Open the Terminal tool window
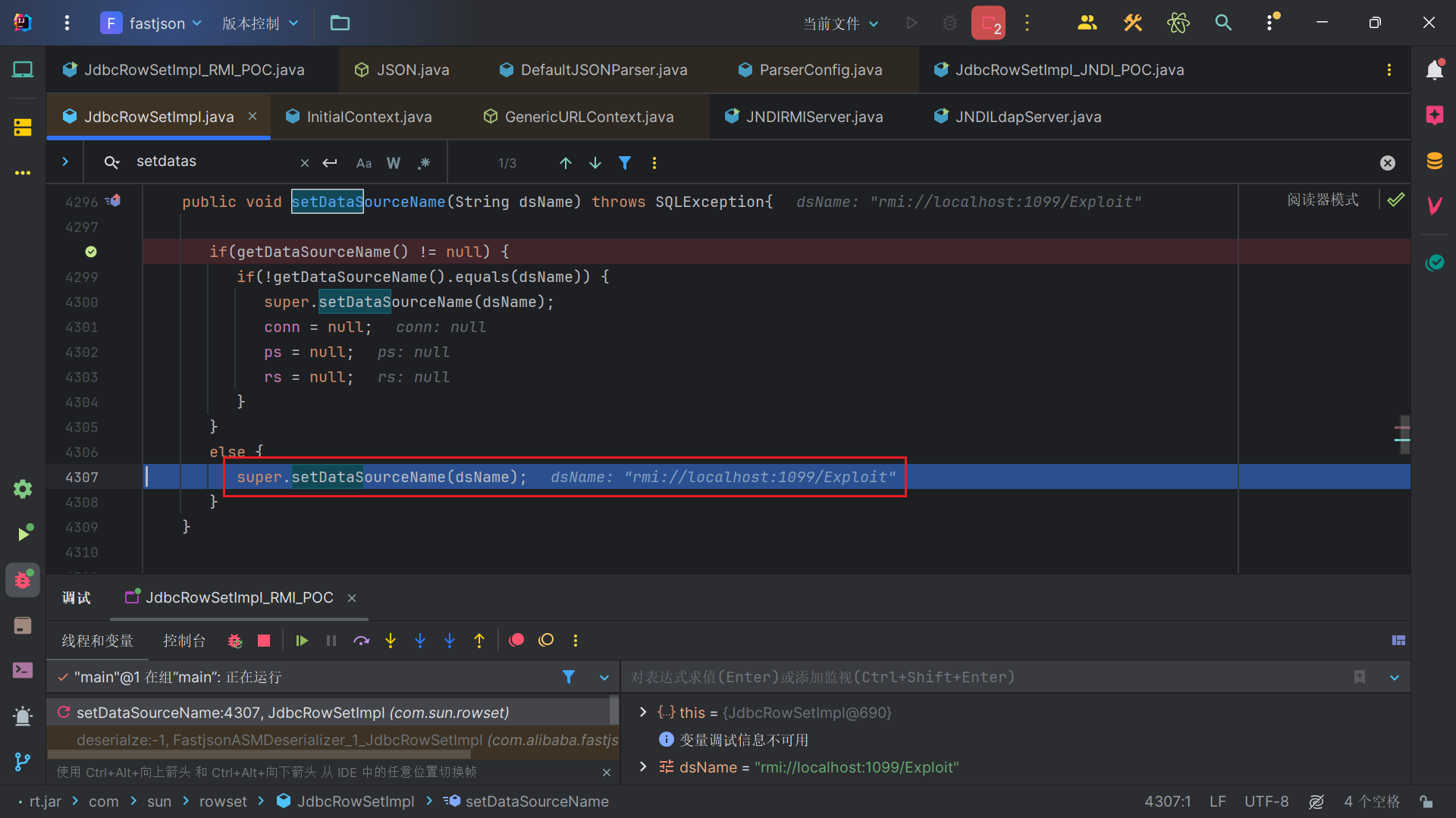The width and height of the screenshot is (1456, 818). 23,670
